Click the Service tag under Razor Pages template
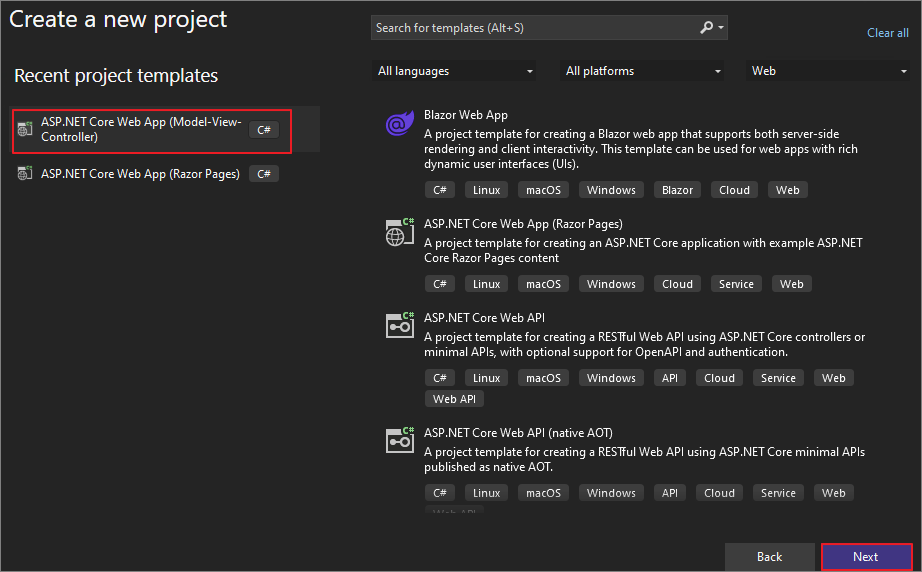Image resolution: width=922 pixels, height=572 pixels. (x=736, y=284)
